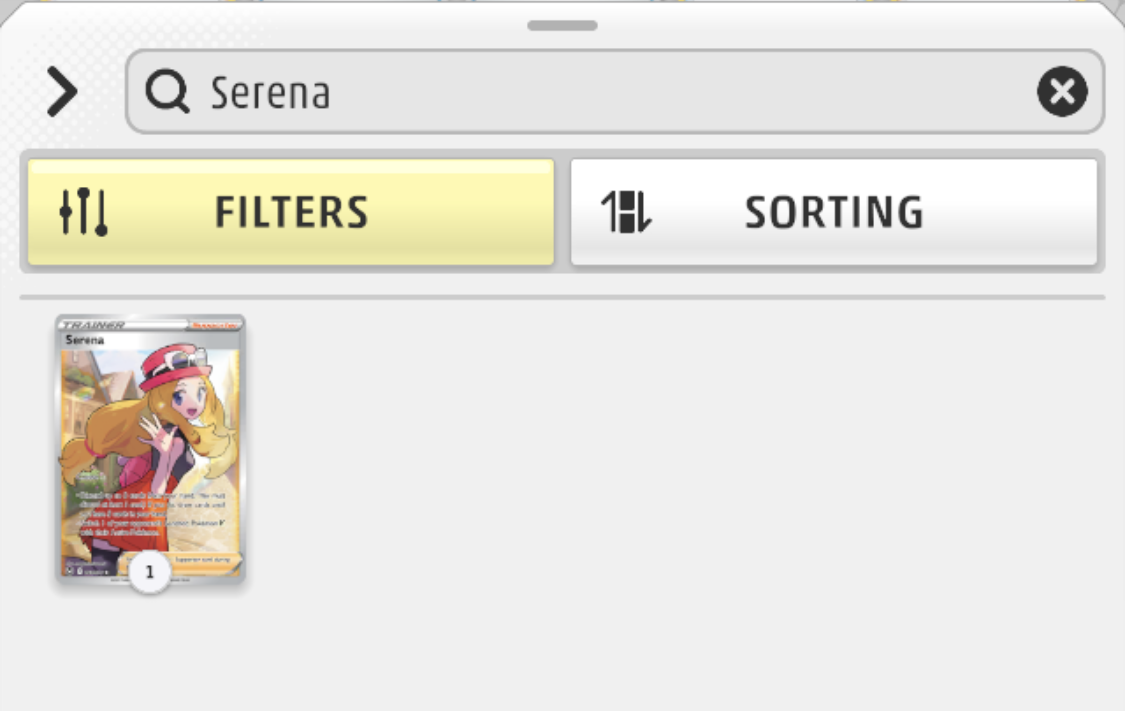The width and height of the screenshot is (1125, 711).
Task: Select the Serena trainer card
Action: 150,440
